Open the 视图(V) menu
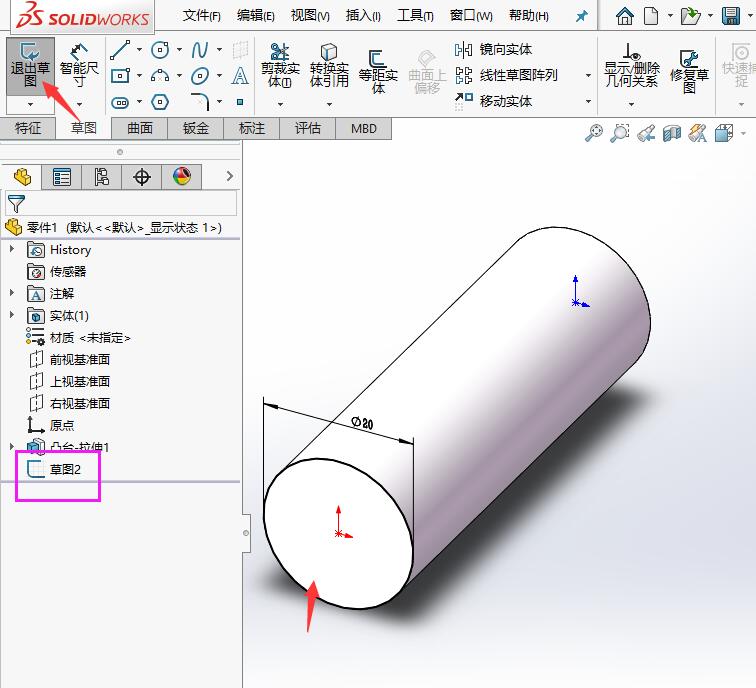Image resolution: width=756 pixels, height=688 pixels. 310,16
